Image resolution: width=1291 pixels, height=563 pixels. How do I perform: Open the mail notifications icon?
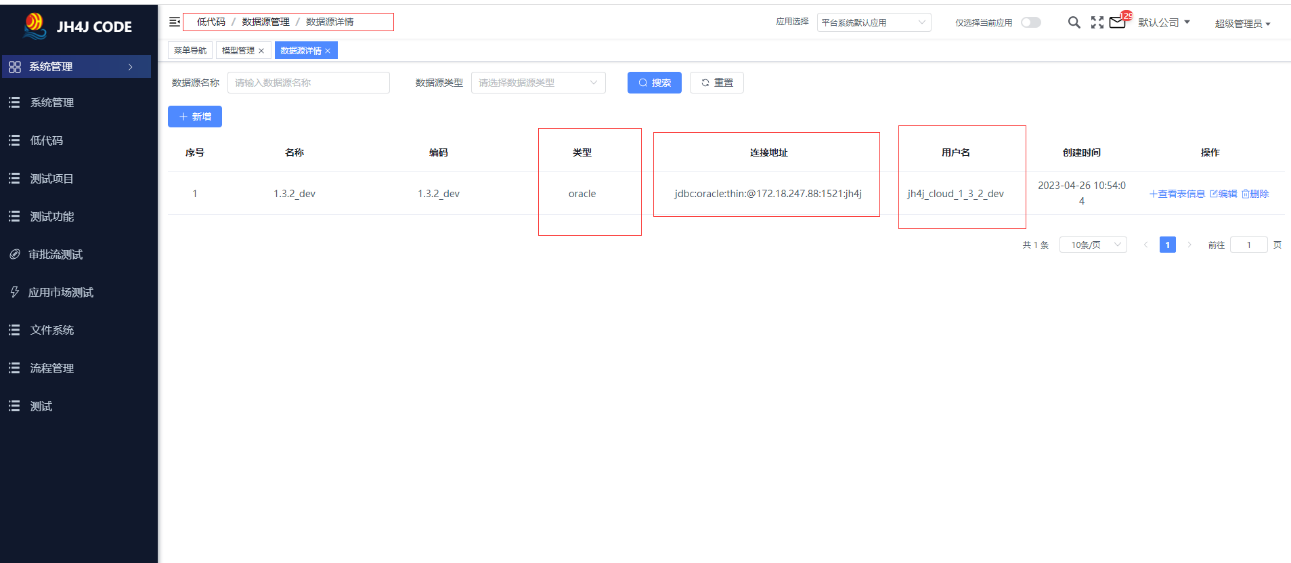coord(1118,22)
